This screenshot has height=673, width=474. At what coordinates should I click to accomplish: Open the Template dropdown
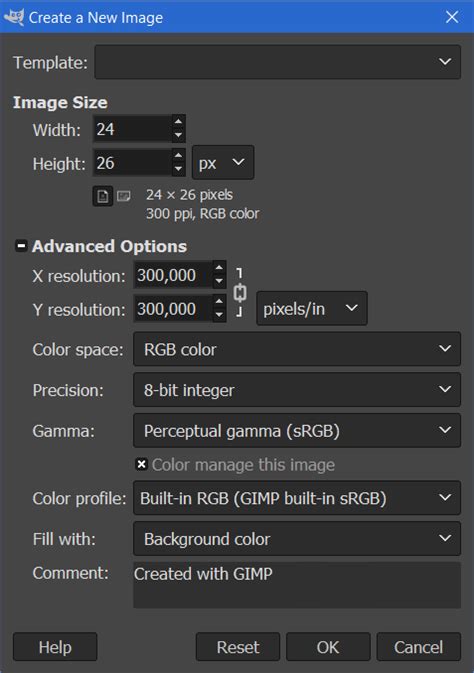tap(277, 62)
